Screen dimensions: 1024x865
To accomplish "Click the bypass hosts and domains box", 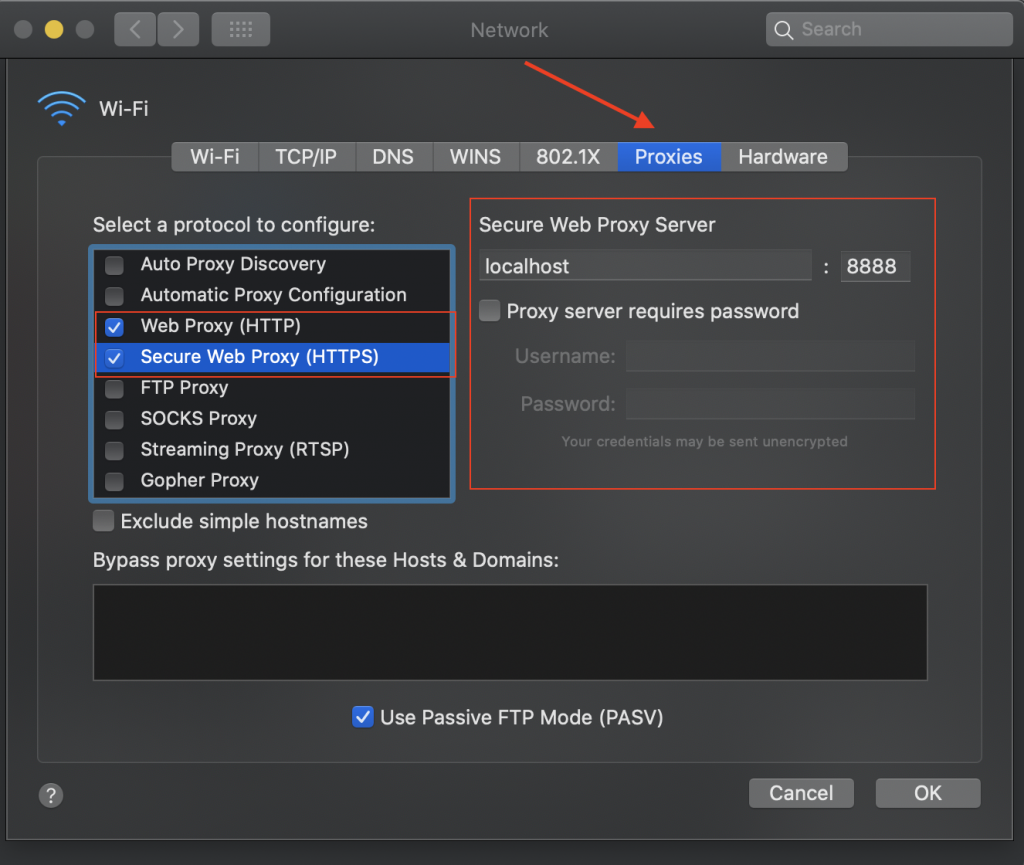I will tap(510, 632).
